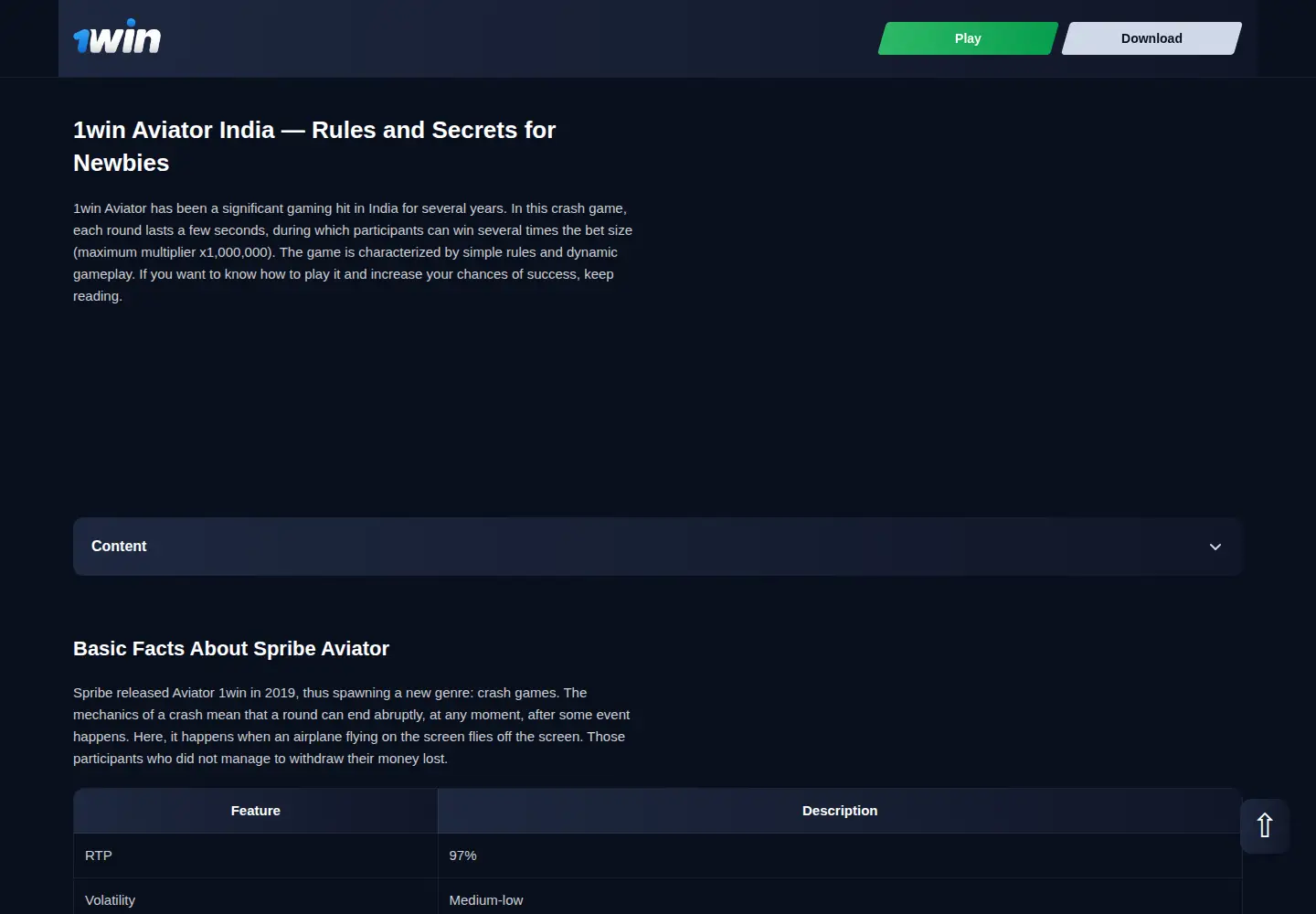Open the Content table of contents bar
The image size is (1316, 914).
pos(657,547)
